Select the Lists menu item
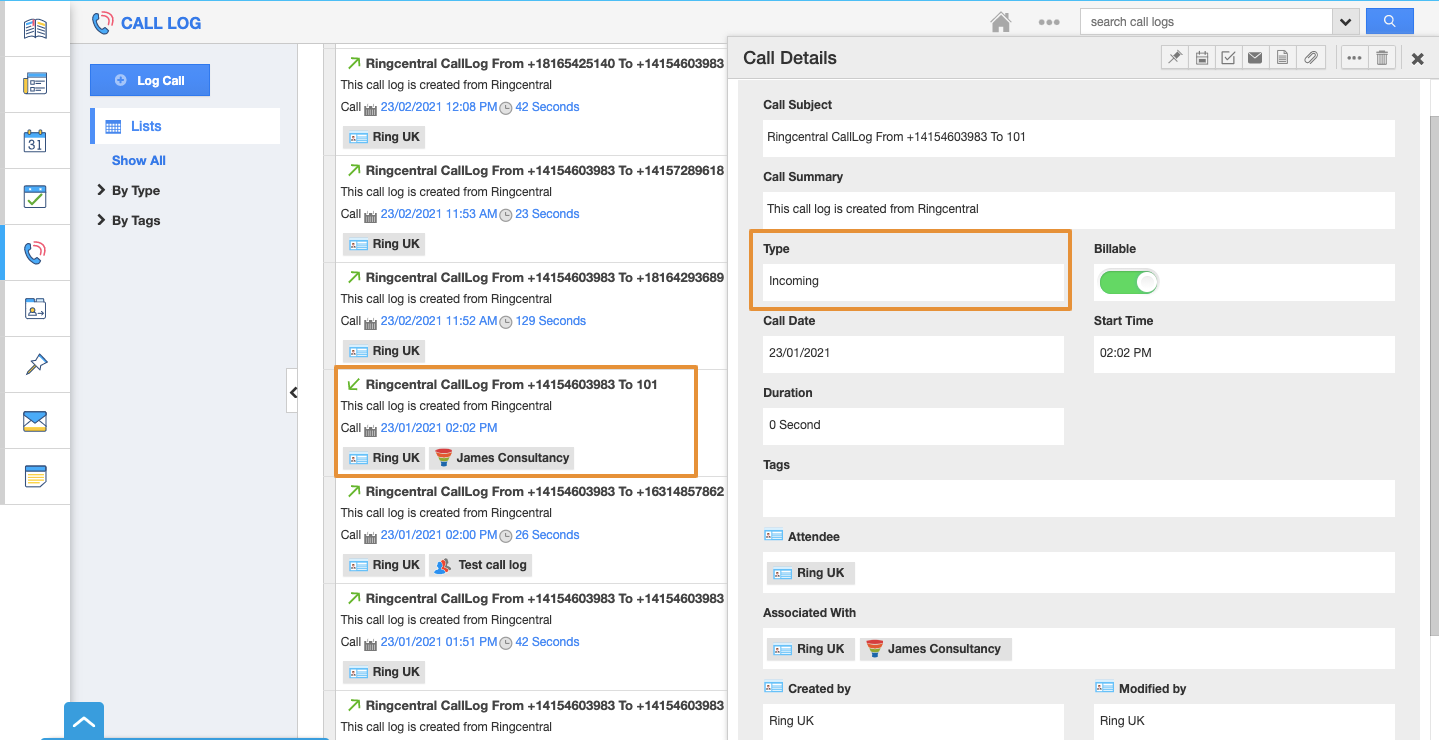Image resolution: width=1439 pixels, height=740 pixels. pyautogui.click(x=146, y=126)
